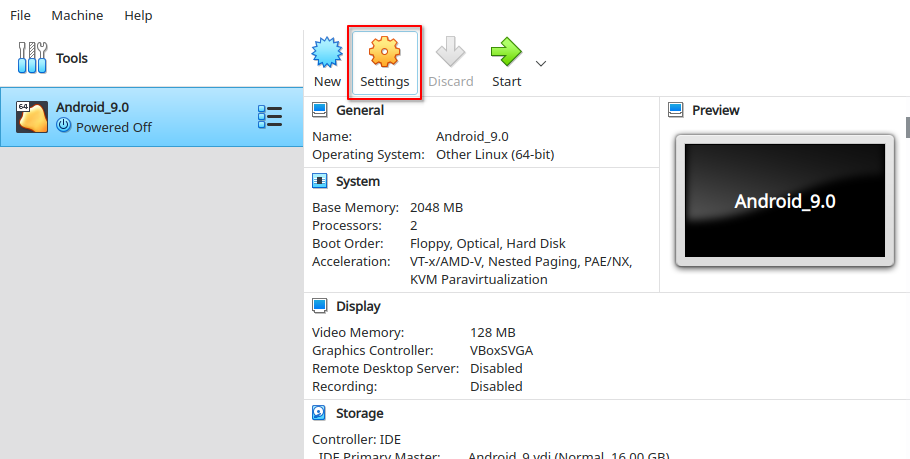Click the Tools wrench icon
The height and width of the screenshot is (459, 910).
32,57
